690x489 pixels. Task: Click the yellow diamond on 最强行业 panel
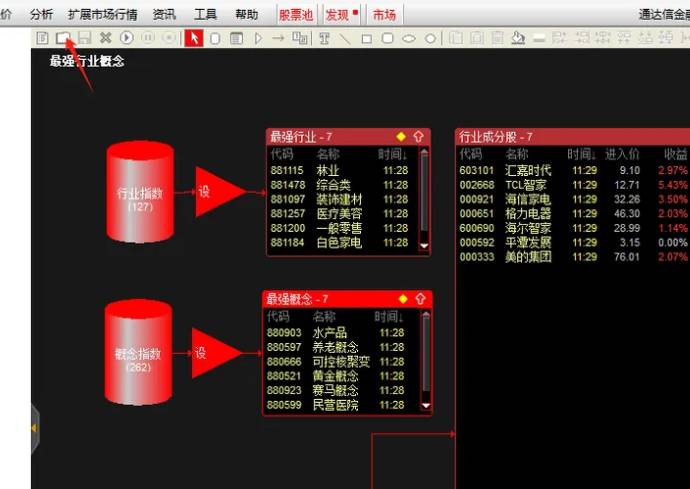(x=401, y=136)
